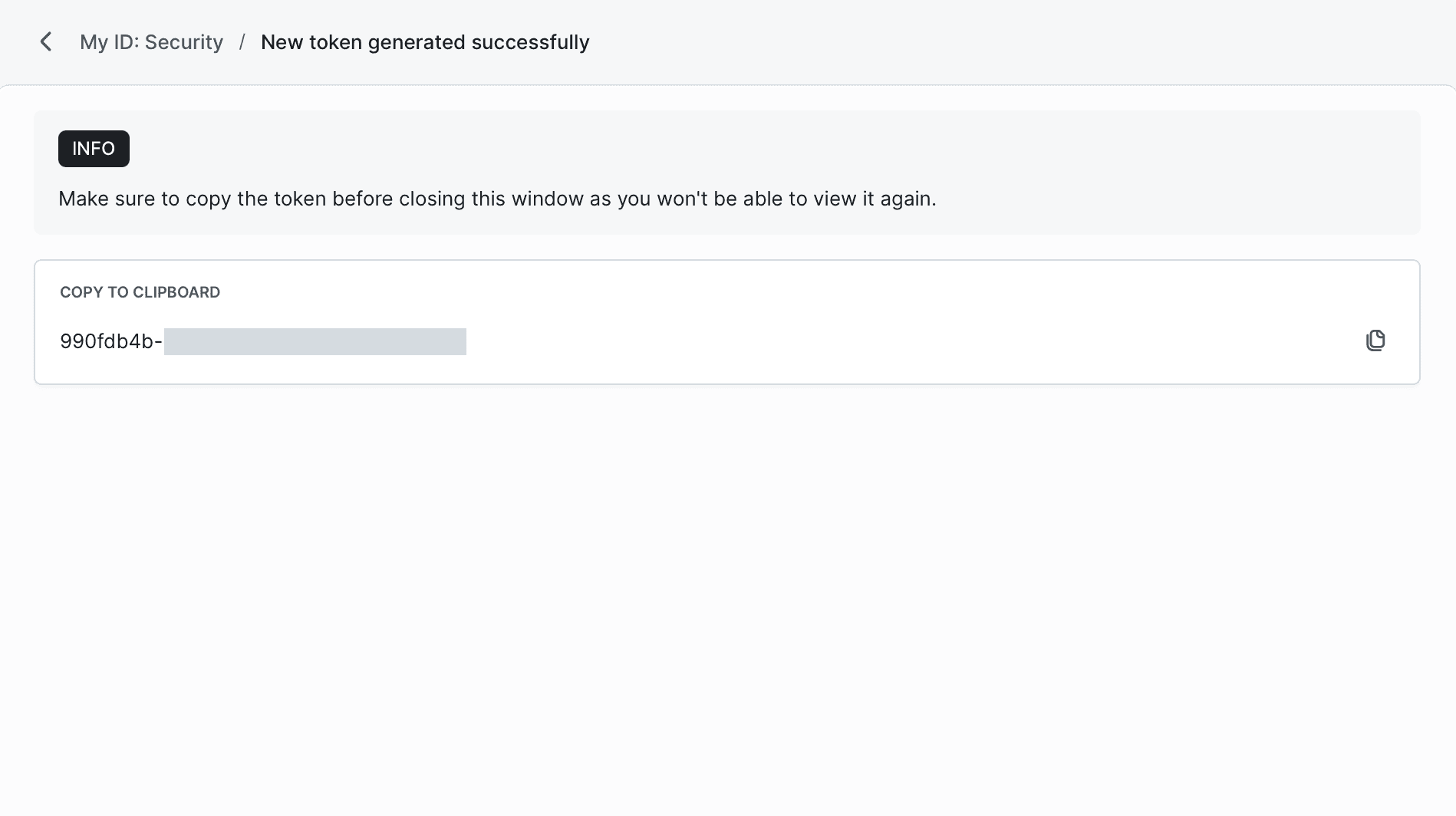Image resolution: width=1456 pixels, height=816 pixels.
Task: Click the INFO badge
Action: click(94, 148)
